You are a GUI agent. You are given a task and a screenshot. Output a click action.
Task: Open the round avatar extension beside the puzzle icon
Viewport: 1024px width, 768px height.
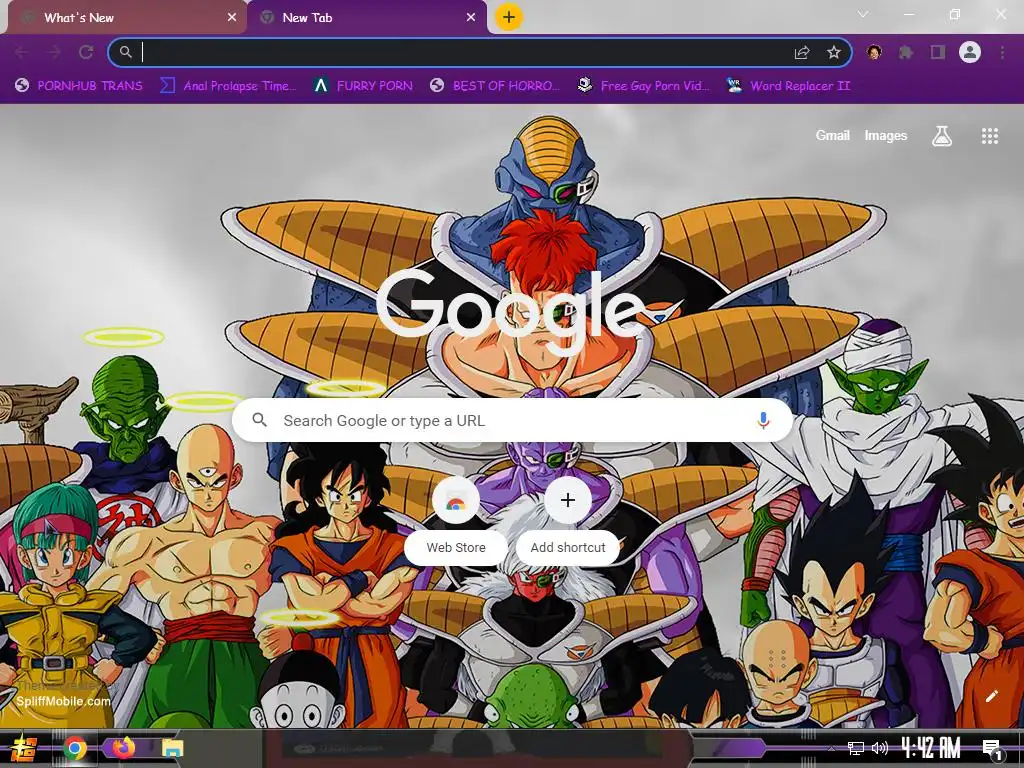(874, 52)
